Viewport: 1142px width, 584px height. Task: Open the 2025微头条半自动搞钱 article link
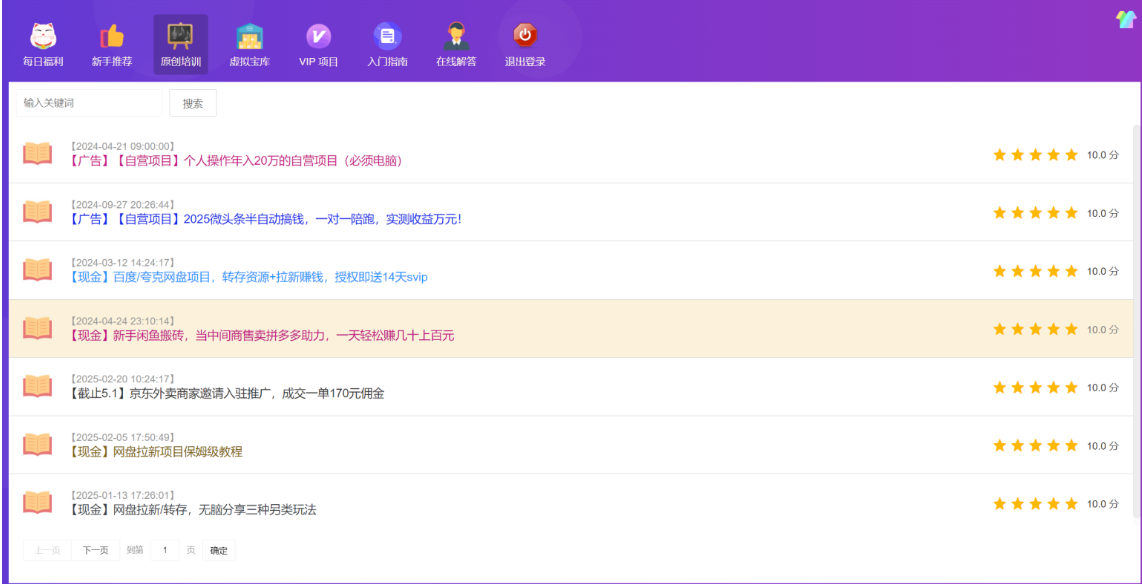click(266, 219)
